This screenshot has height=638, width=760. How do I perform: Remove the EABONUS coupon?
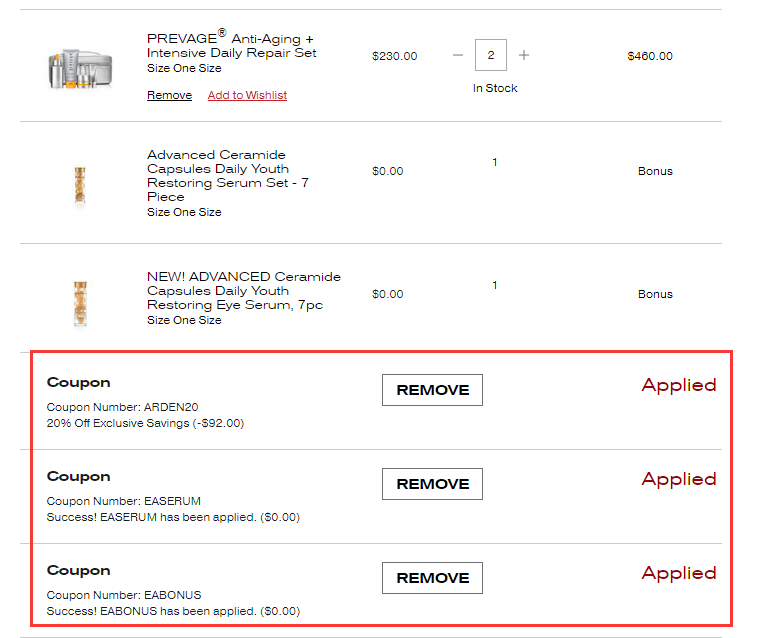tap(432, 578)
